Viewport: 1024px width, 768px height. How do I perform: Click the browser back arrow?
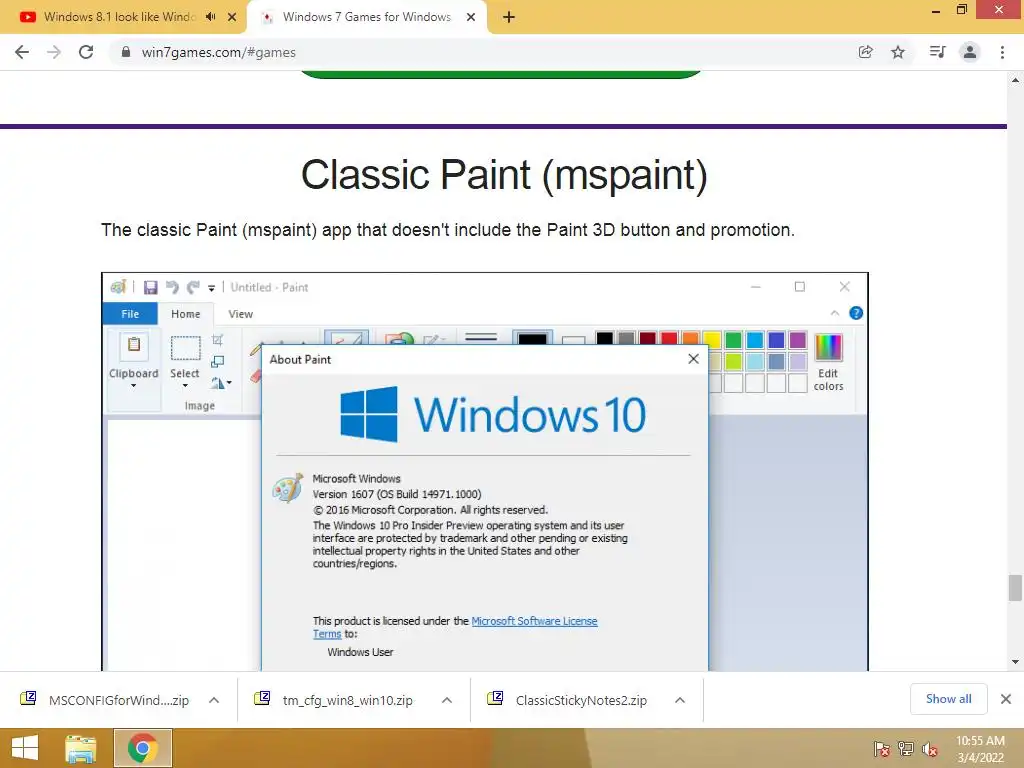(x=22, y=52)
